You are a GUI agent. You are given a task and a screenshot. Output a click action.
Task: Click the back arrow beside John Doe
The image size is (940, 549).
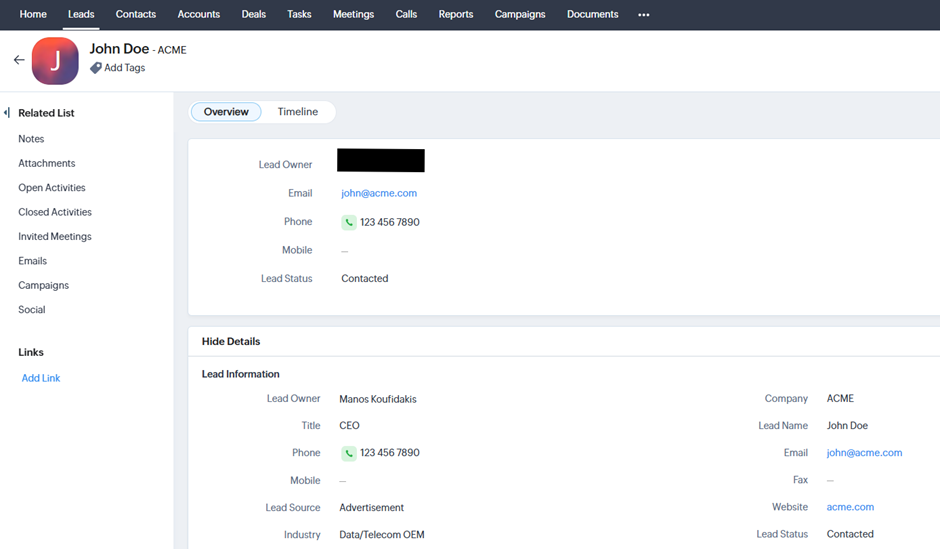tap(19, 60)
